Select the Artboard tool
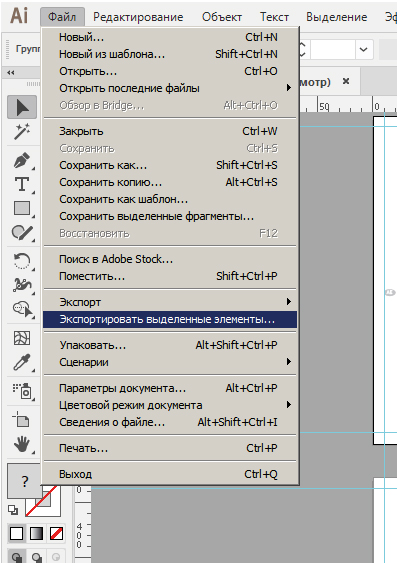The width and height of the screenshot is (397, 563). [x=22, y=419]
